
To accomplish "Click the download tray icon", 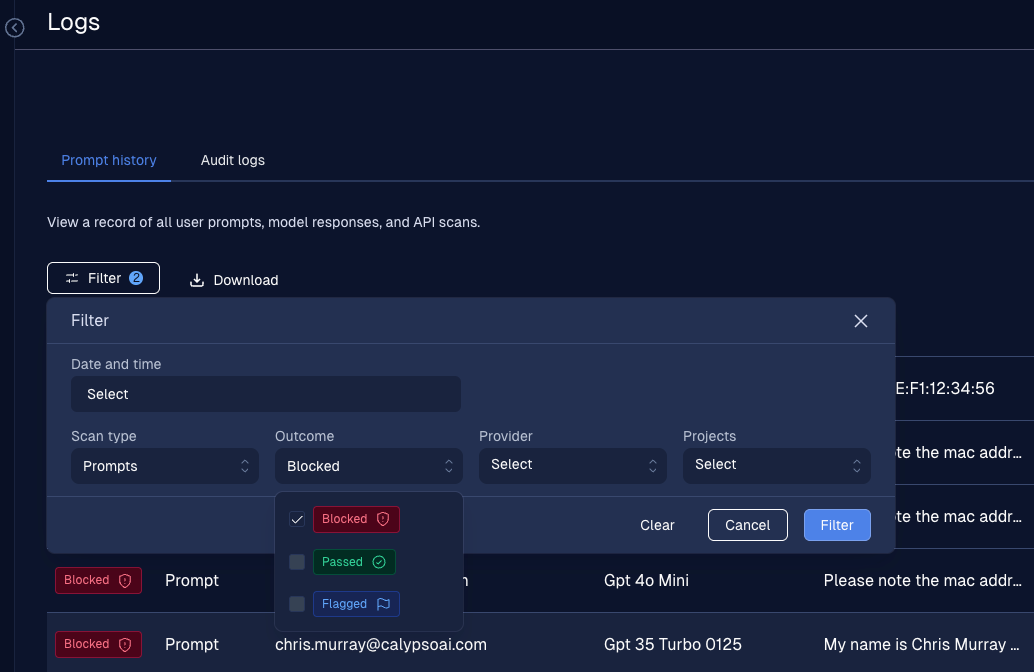I will pos(197,280).
